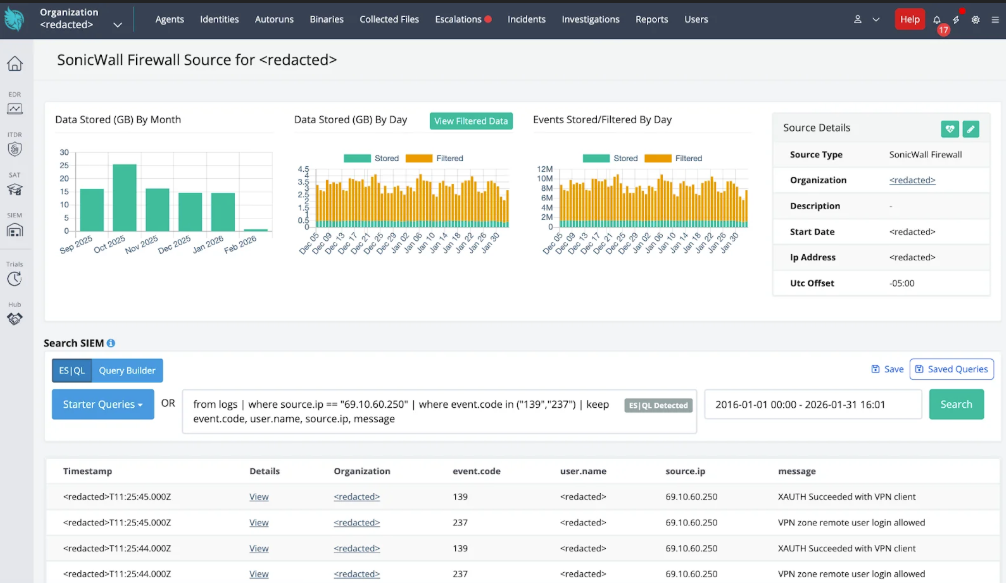Open the ITDR shield icon
The width and height of the screenshot is (1006, 583).
pos(15,148)
